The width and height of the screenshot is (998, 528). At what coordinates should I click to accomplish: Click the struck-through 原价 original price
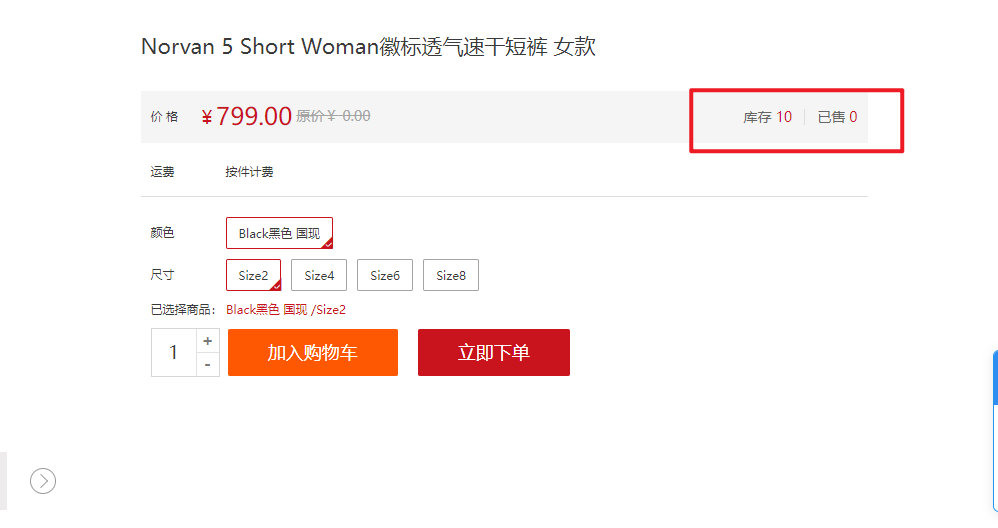coord(334,116)
